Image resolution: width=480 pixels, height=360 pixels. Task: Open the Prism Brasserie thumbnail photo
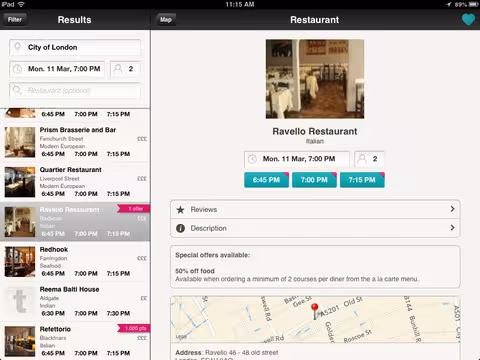(x=20, y=142)
